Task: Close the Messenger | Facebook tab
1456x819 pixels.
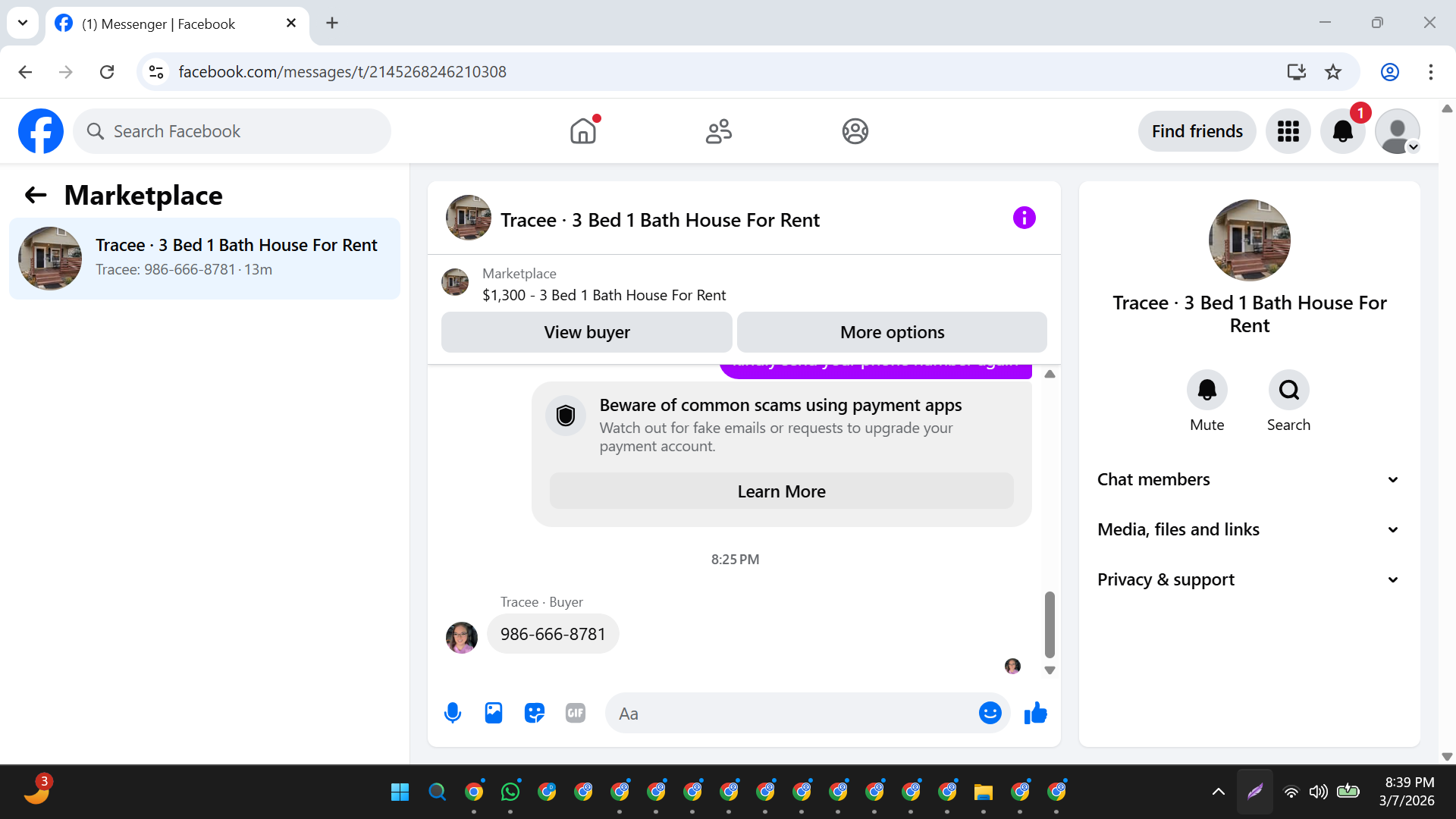Action: point(291,24)
